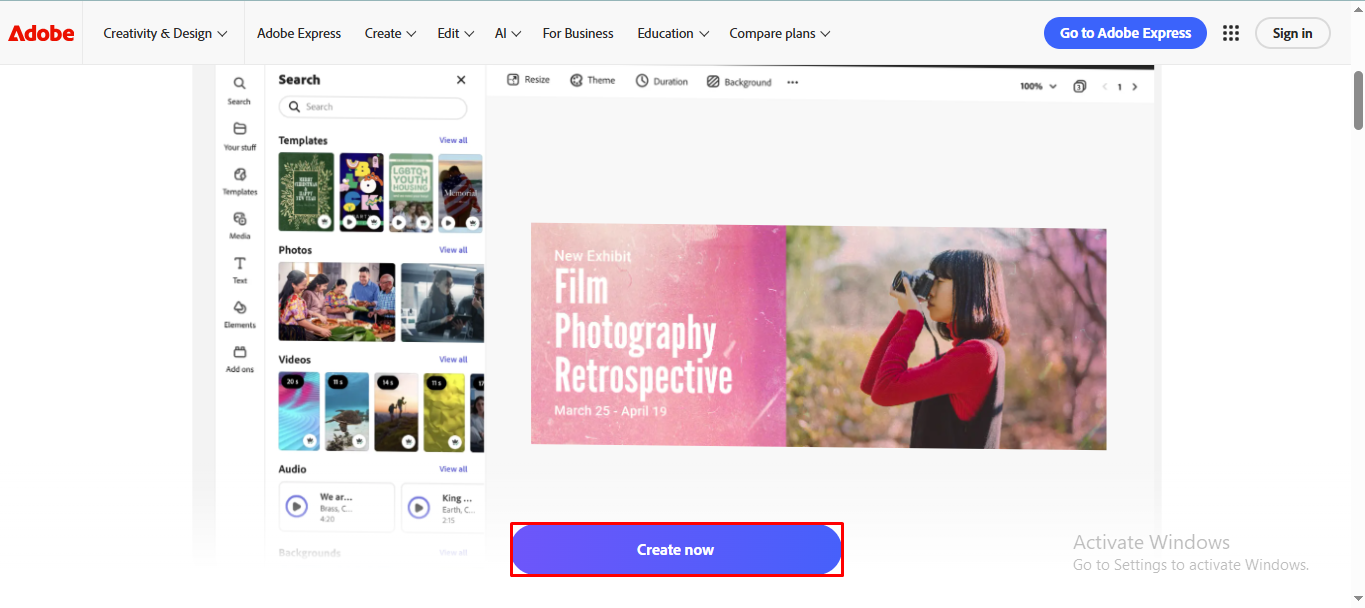This screenshot has height=608, width=1365.
Task: Expand the Education dropdown menu
Action: click(673, 33)
